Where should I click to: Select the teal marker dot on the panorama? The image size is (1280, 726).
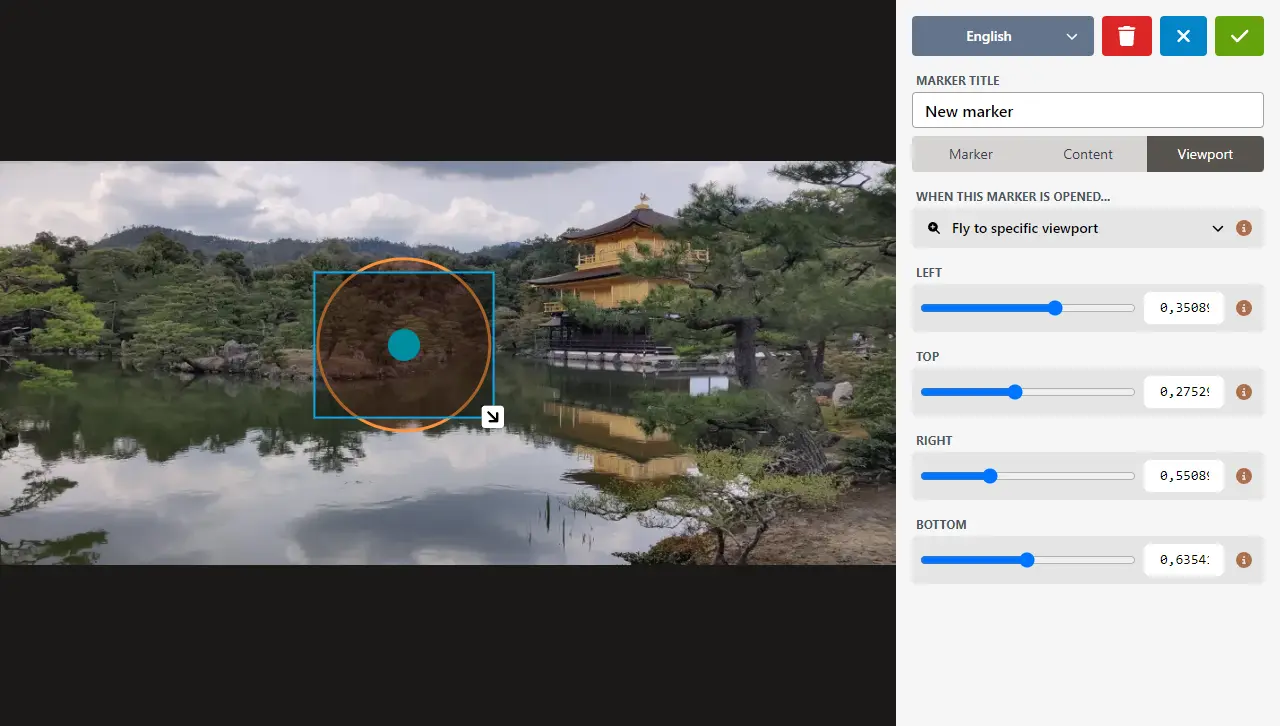pos(404,345)
